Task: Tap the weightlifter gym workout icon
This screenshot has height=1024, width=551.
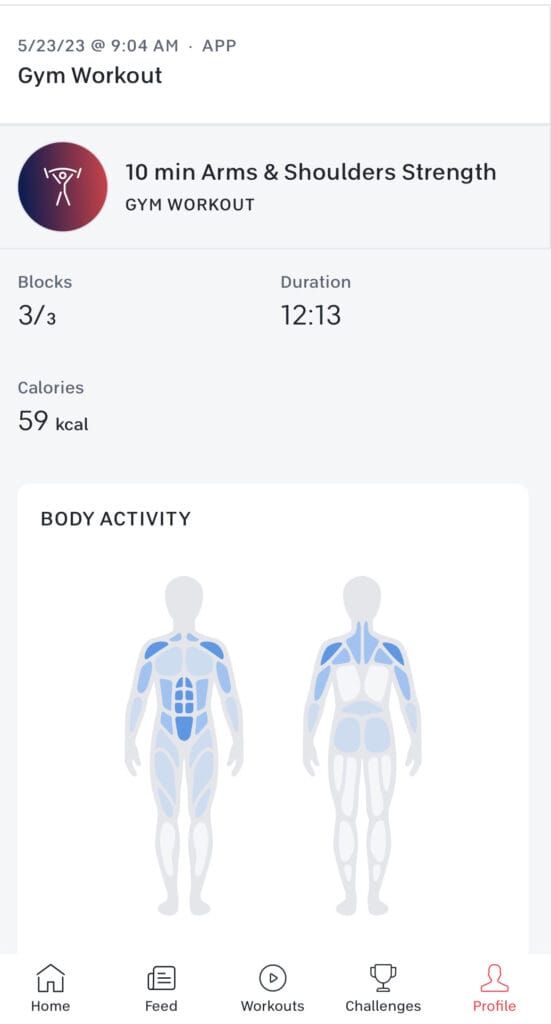Action: coord(63,187)
